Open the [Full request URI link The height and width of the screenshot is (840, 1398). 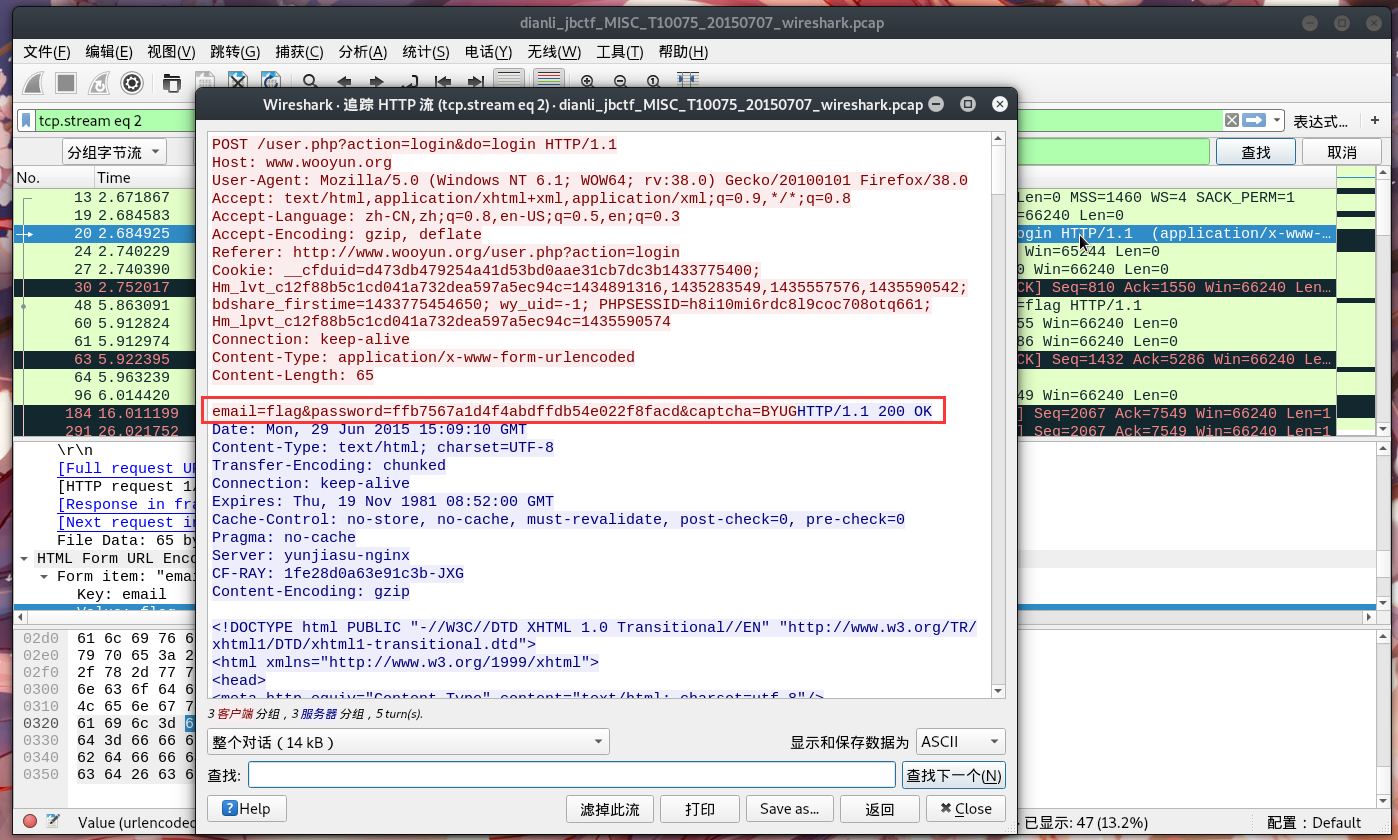[127, 468]
